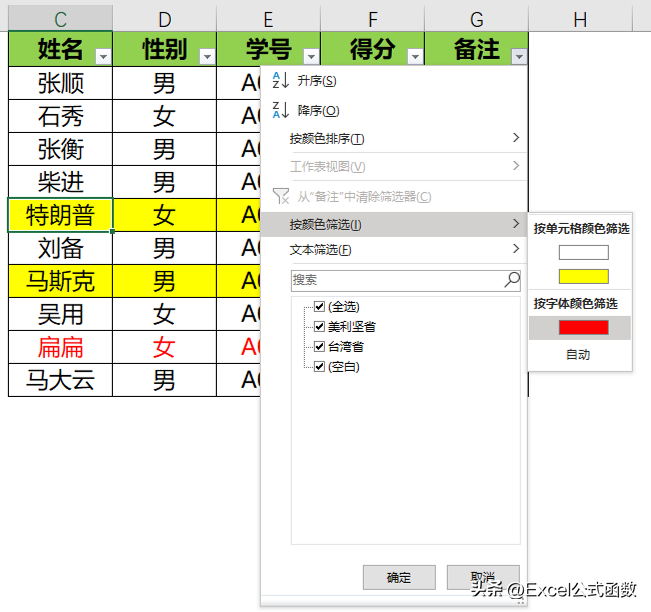Toggle the (全选) select-all checkbox

point(319,306)
